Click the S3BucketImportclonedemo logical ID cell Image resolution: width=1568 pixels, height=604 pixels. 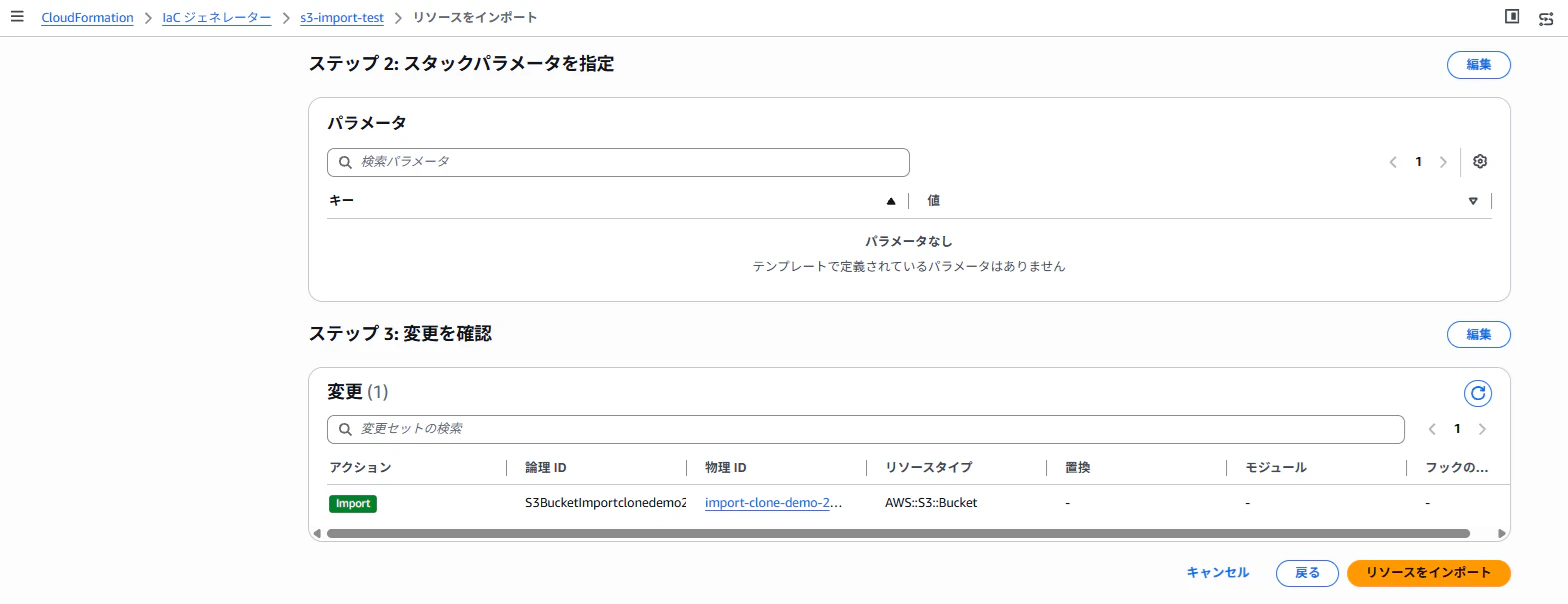tap(606, 503)
